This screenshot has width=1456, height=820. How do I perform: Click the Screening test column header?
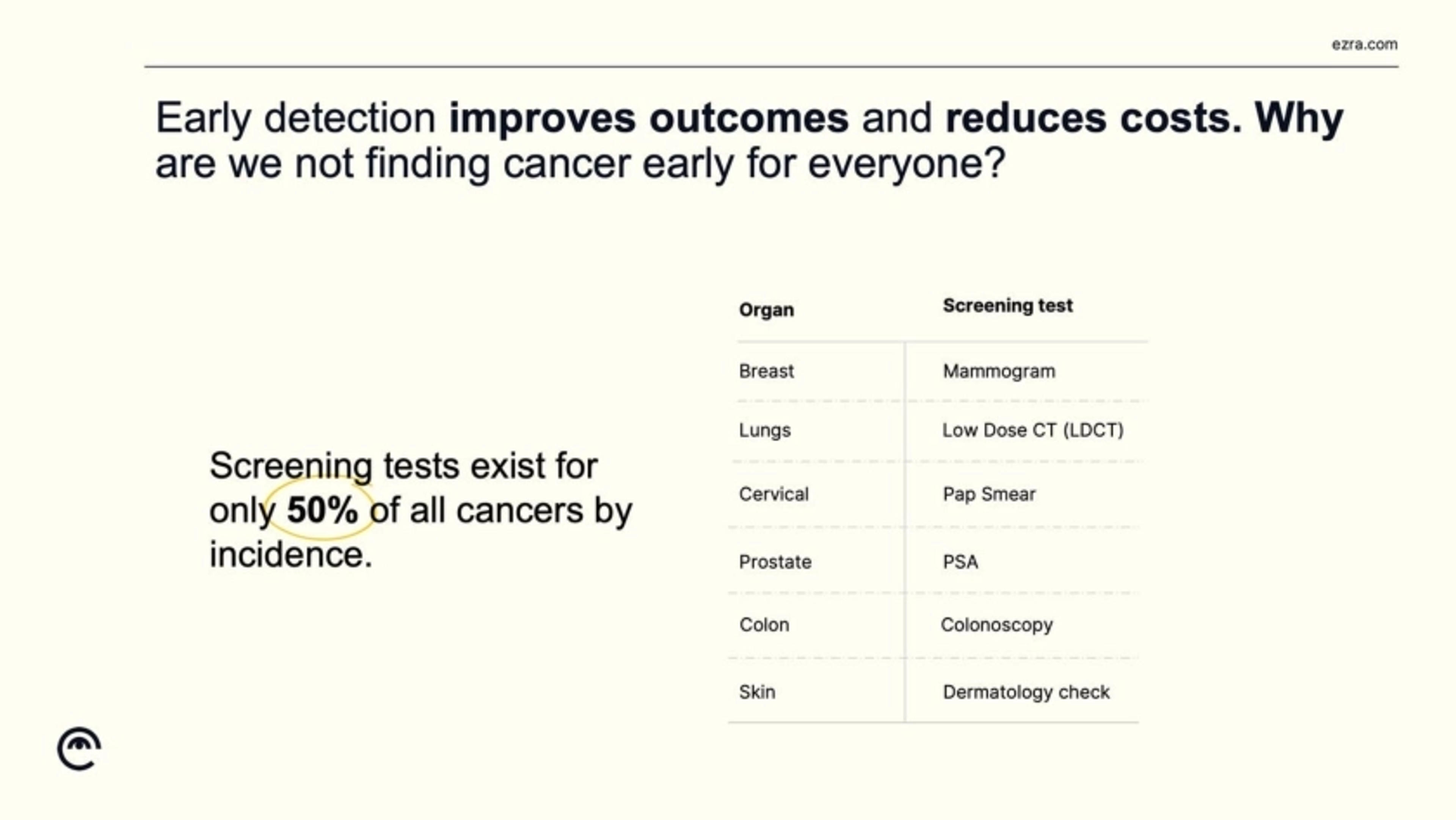click(x=1007, y=305)
